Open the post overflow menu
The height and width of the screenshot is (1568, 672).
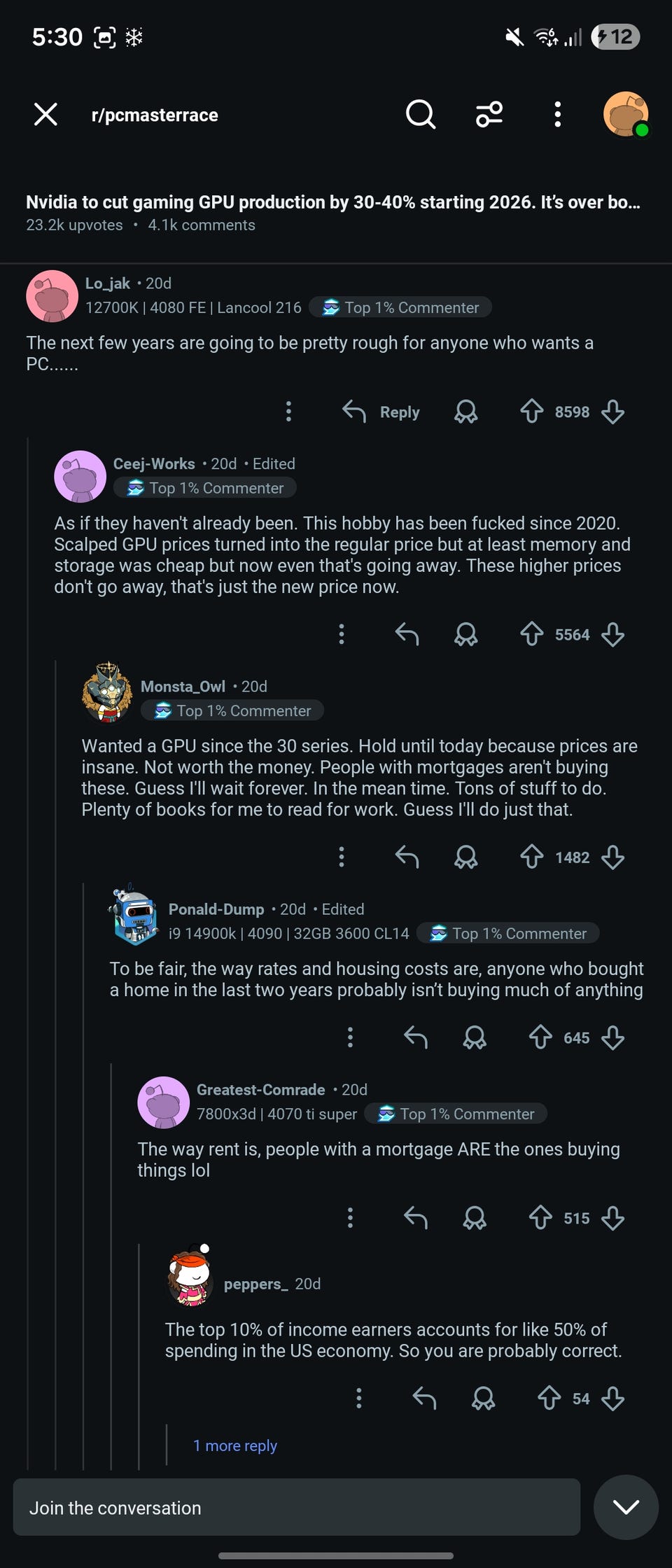(557, 114)
